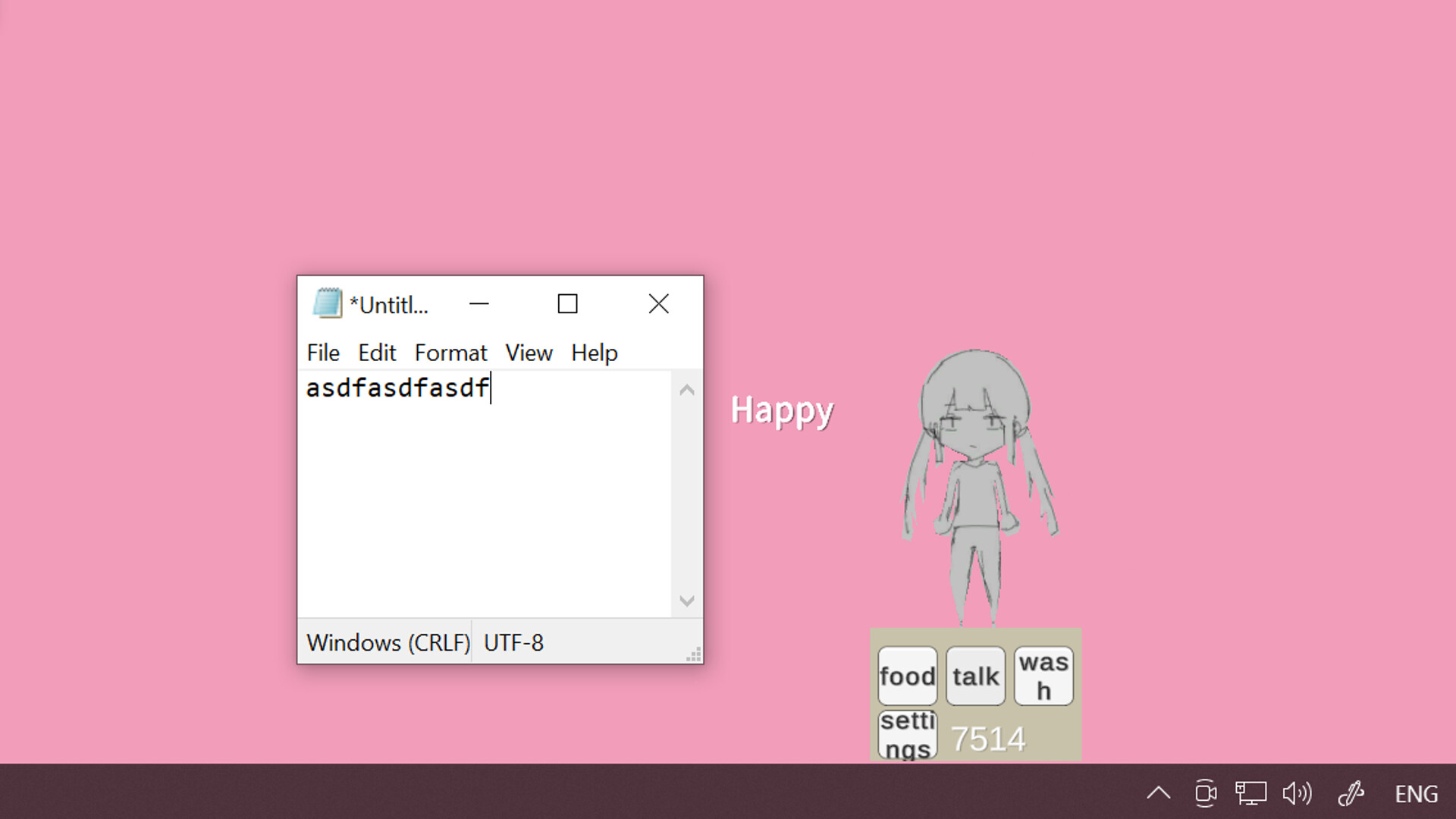
Task: Select the Windows (CRLF) status bar indicator
Action: point(388,642)
